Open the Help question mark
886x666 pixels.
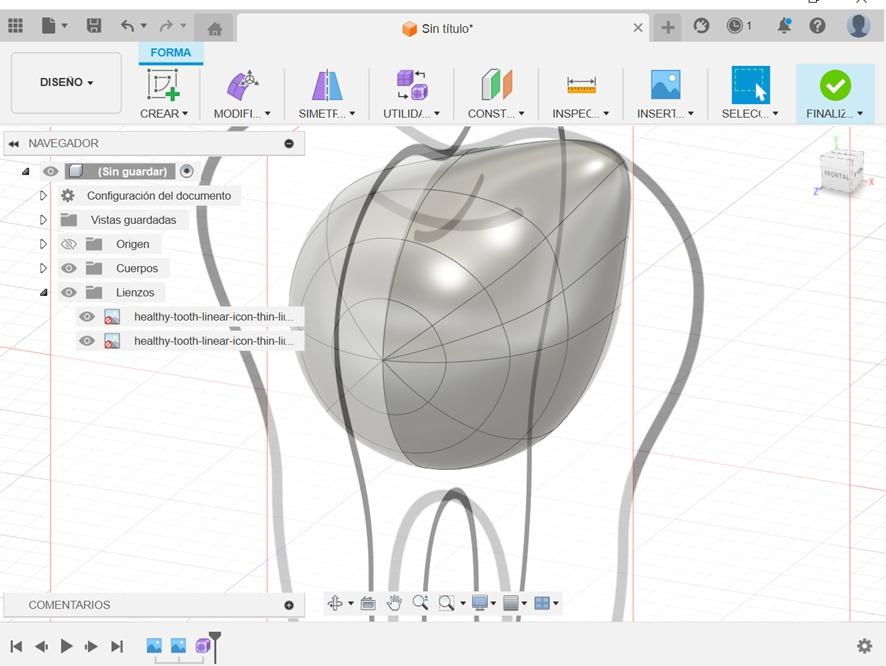pos(817,26)
